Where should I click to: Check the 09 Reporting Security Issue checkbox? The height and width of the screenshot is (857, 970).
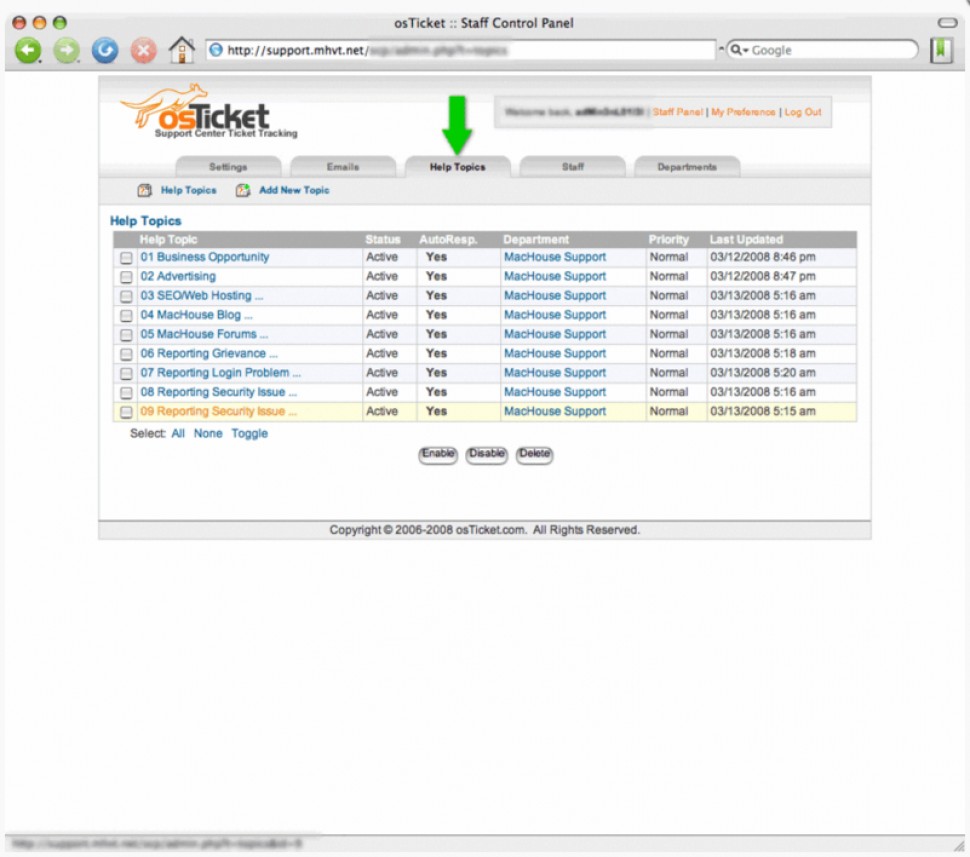[126, 411]
